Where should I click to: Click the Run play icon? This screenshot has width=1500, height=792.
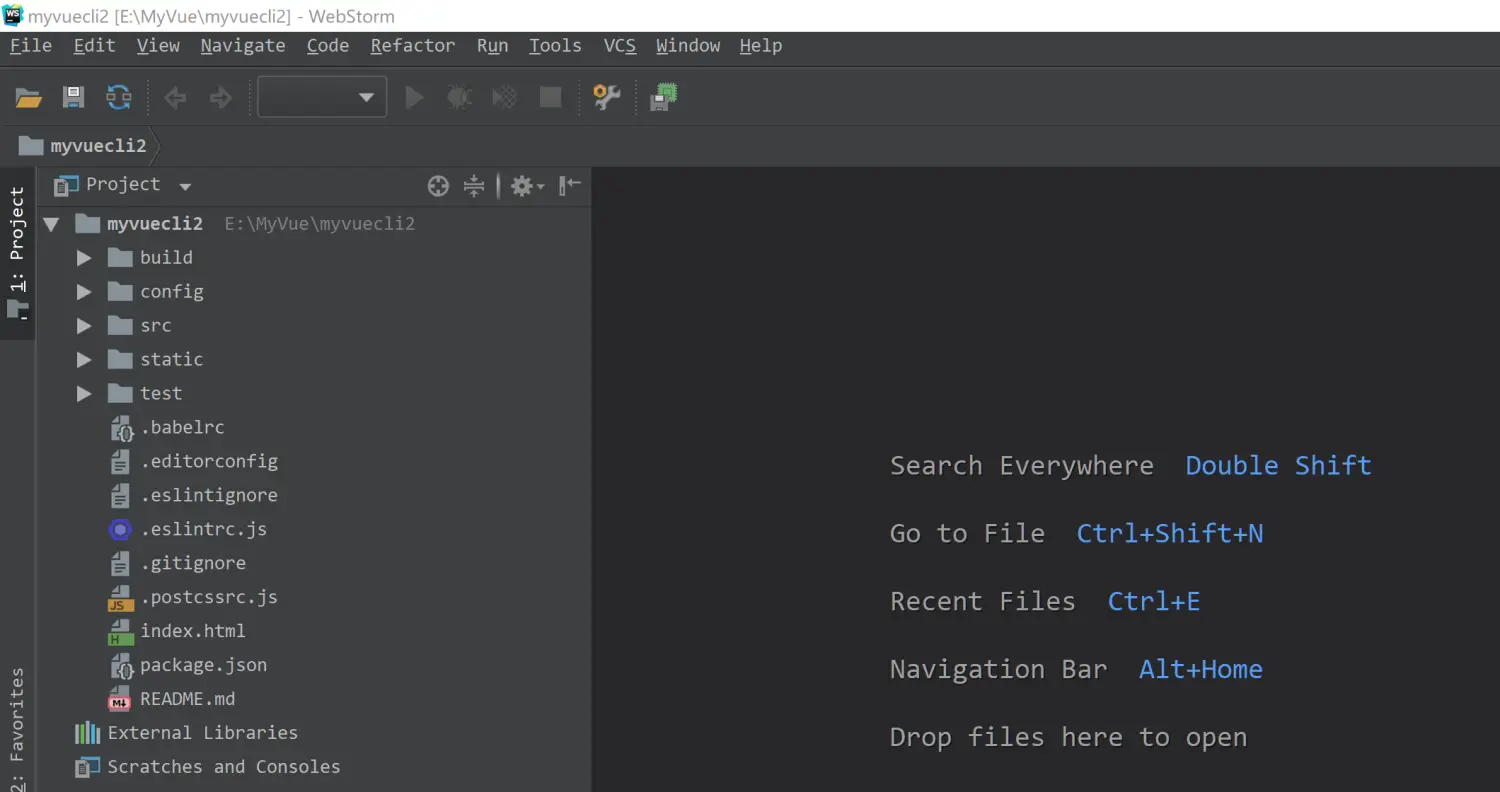[x=414, y=97]
